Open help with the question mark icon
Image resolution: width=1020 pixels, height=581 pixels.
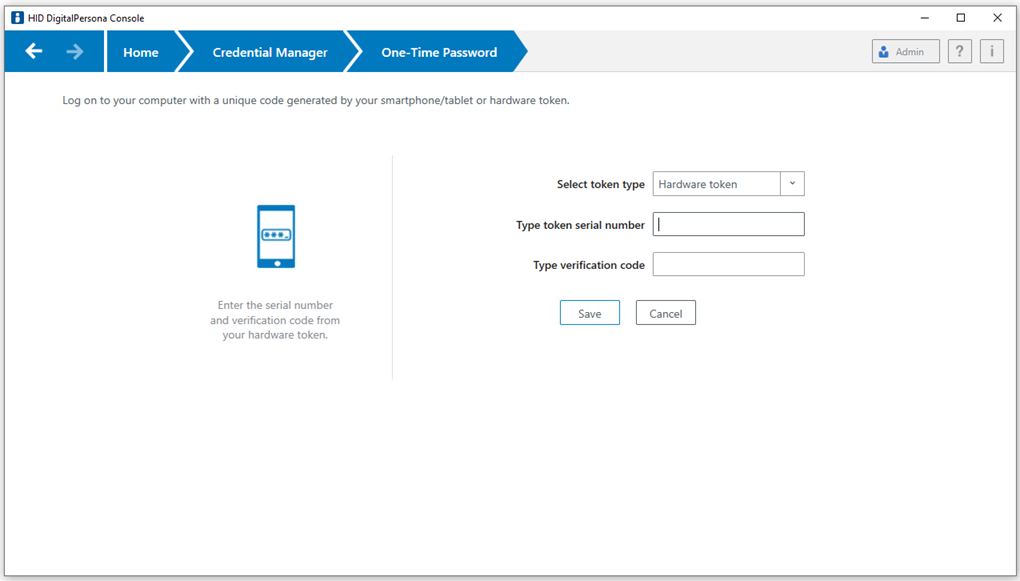(x=959, y=52)
